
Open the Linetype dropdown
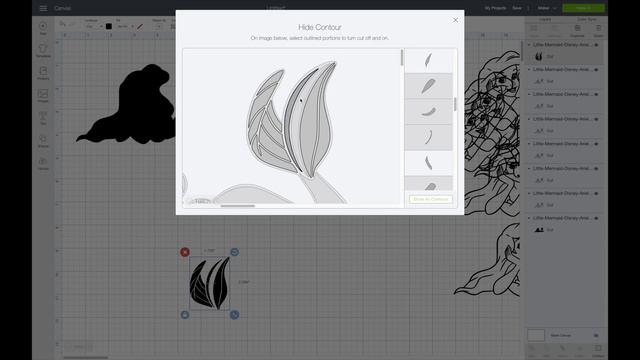click(94, 27)
